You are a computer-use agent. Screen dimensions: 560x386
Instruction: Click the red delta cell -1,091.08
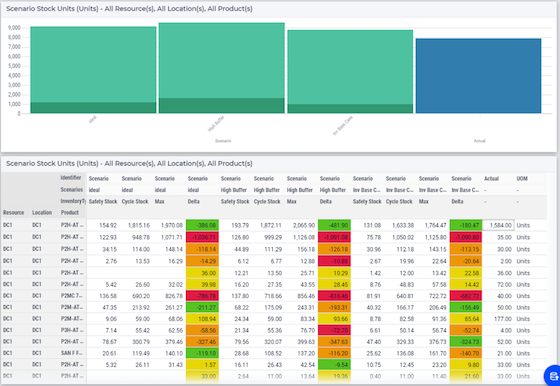[334, 237]
